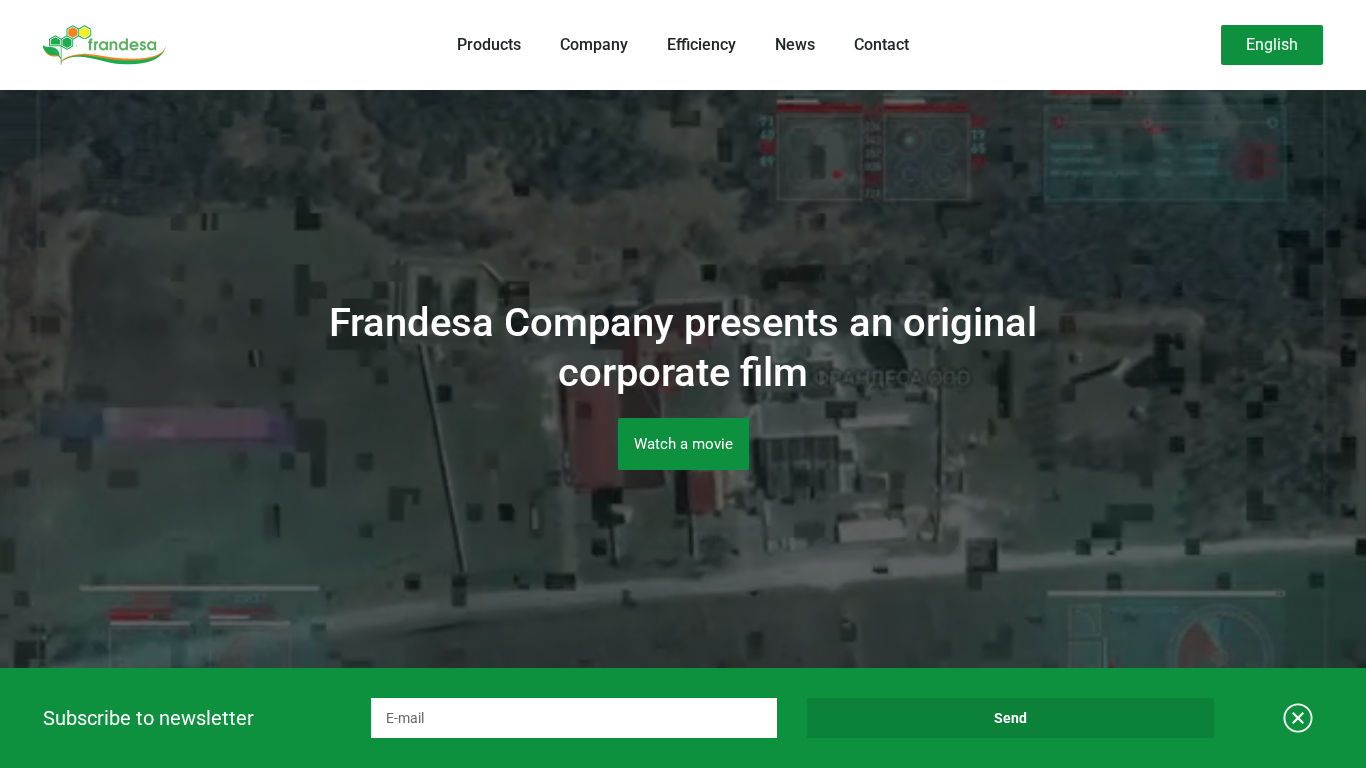Navigate to the Contact page
This screenshot has width=1366, height=768.
click(881, 45)
